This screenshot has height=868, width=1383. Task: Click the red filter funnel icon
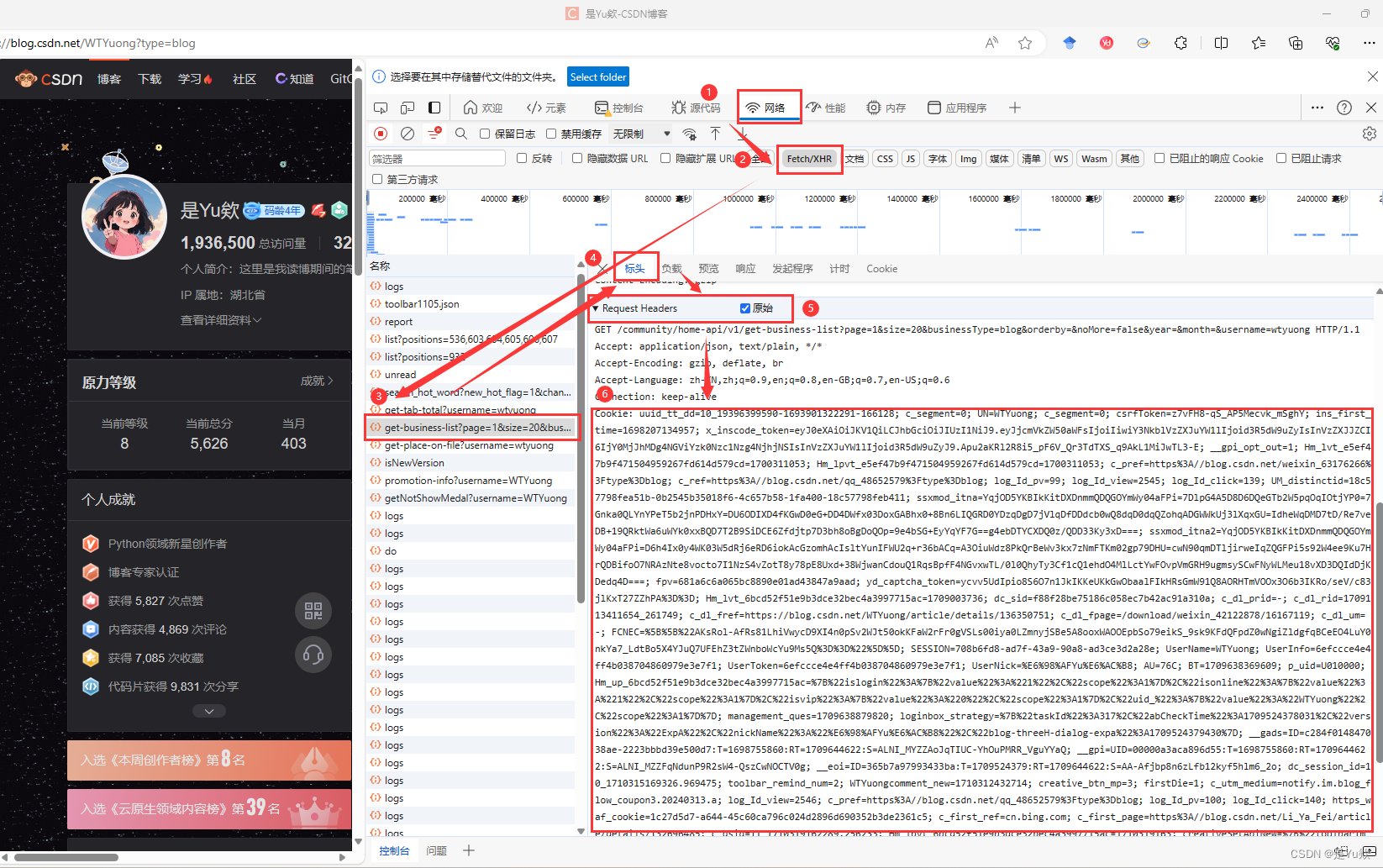434,134
